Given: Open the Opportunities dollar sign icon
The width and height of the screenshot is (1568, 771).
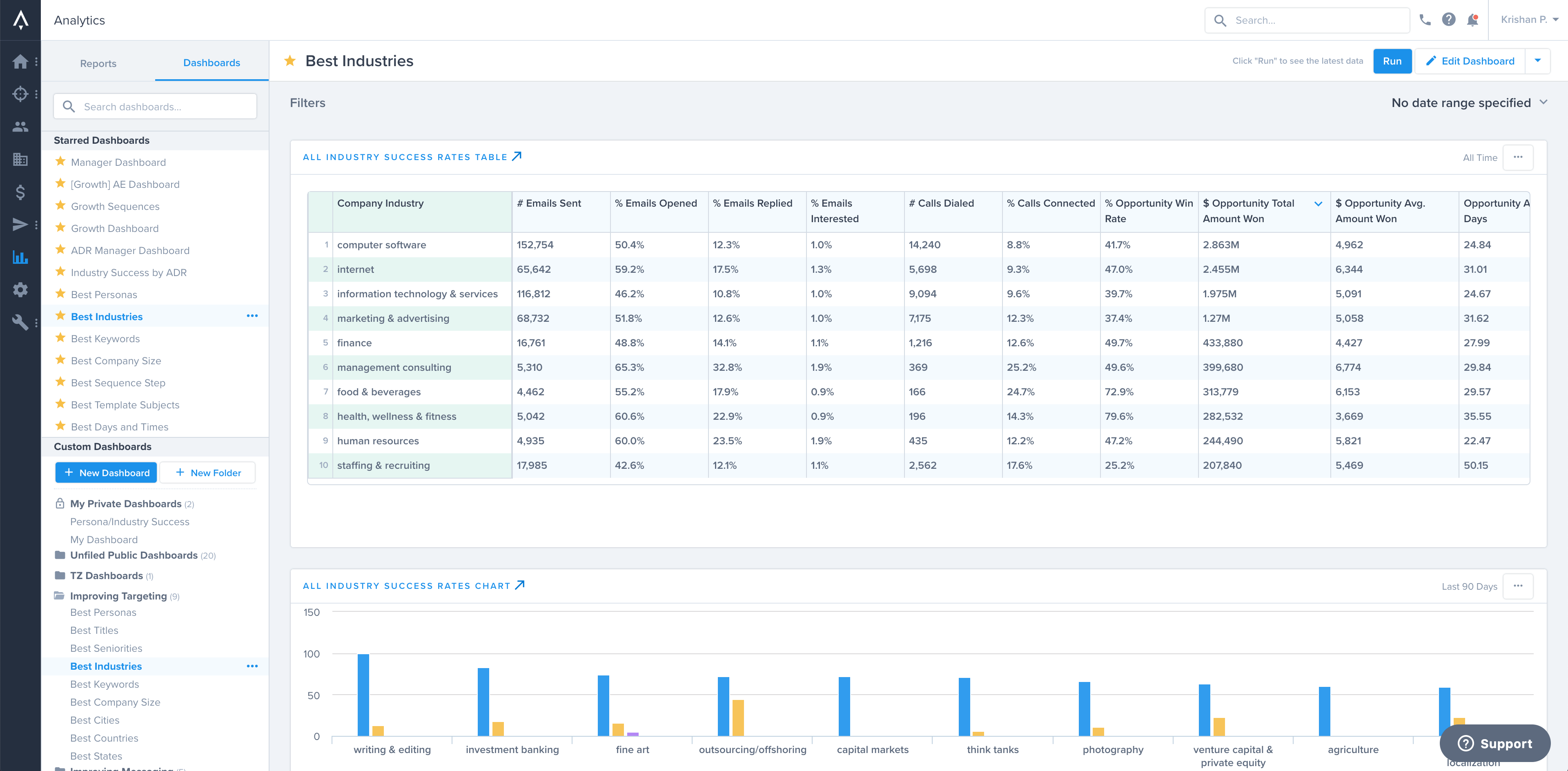Looking at the screenshot, I should [x=20, y=192].
